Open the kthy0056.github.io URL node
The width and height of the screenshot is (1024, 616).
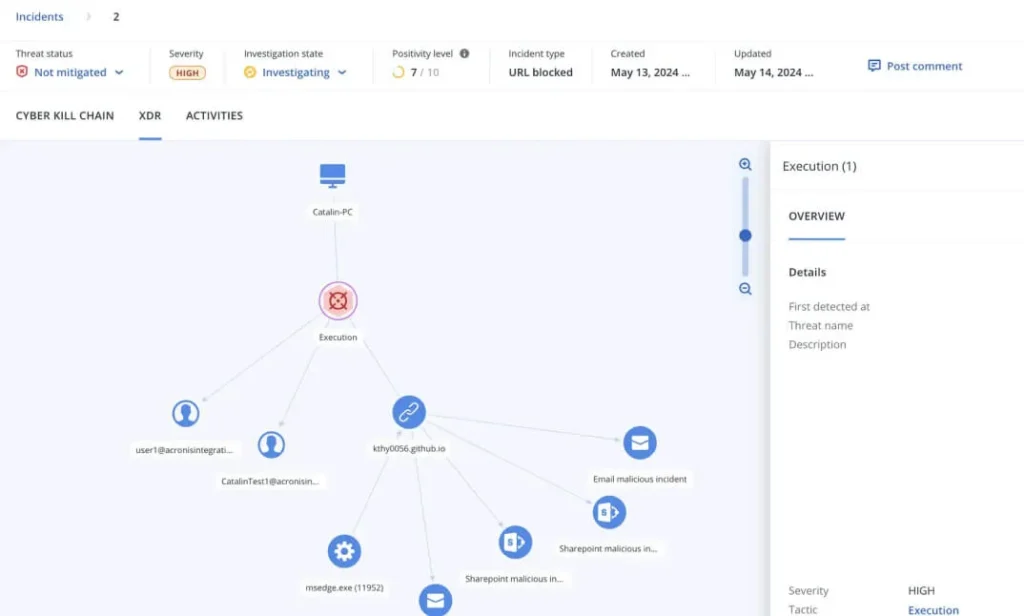click(x=408, y=411)
